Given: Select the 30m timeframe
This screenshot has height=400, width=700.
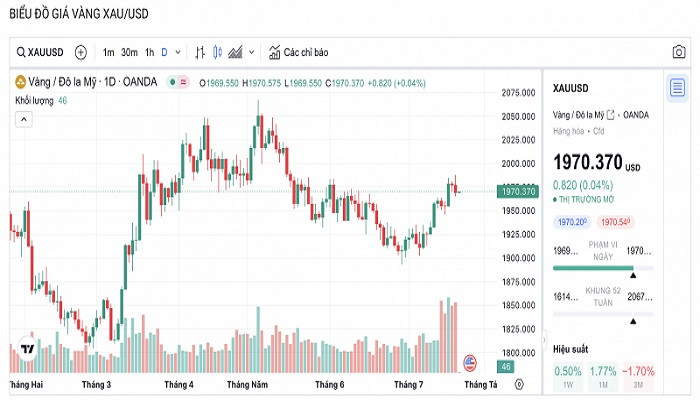Looking at the screenshot, I should tap(129, 52).
